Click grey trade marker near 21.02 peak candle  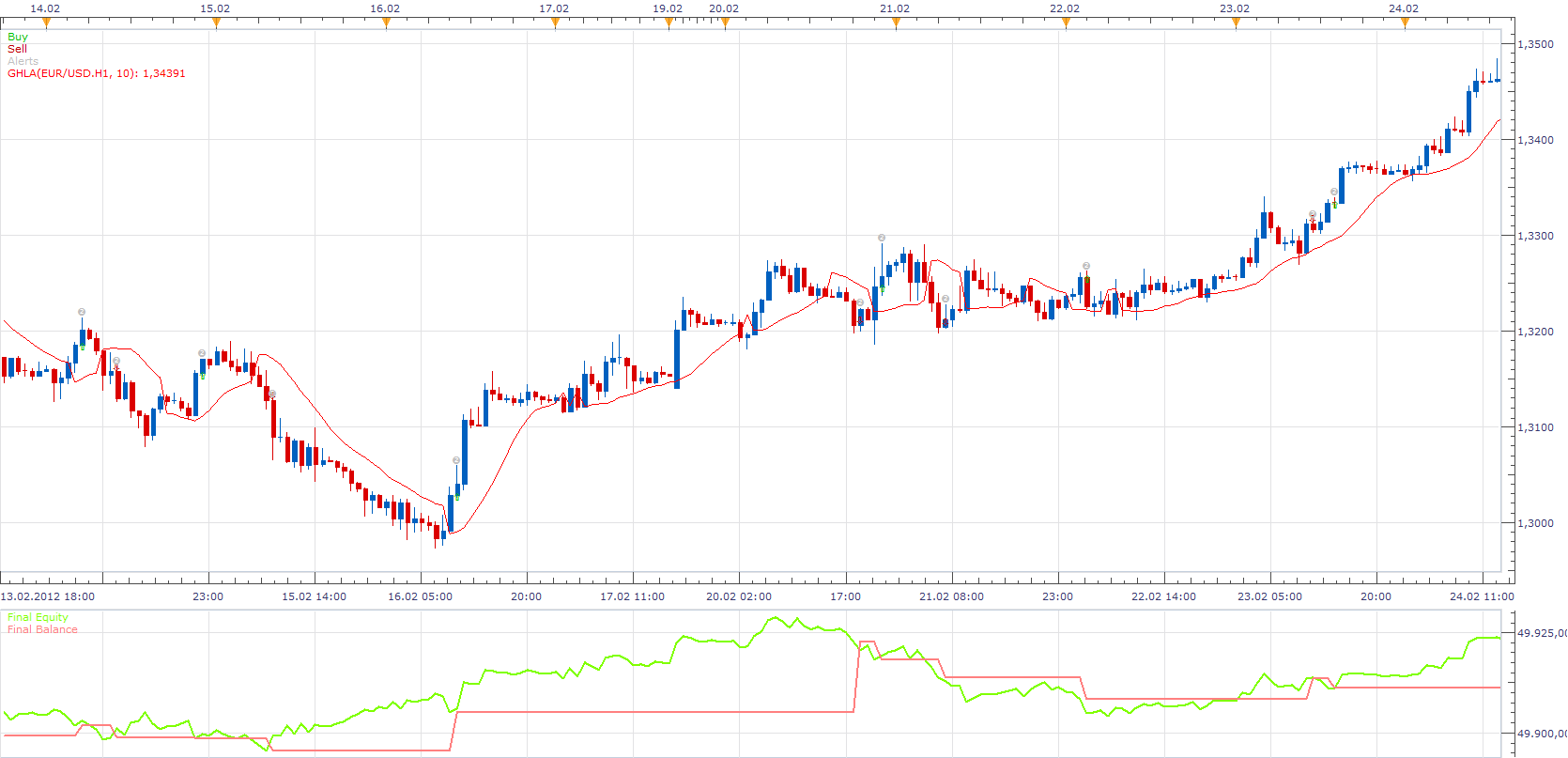tap(882, 238)
